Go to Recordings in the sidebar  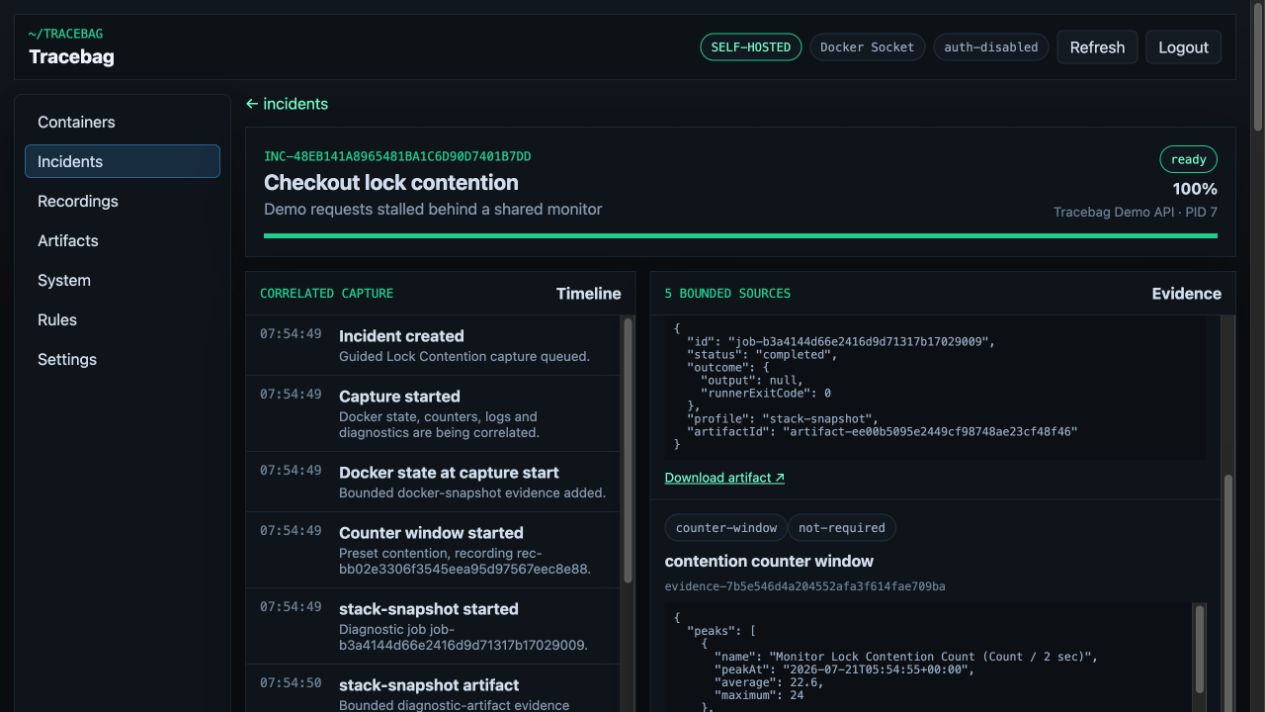click(122, 201)
